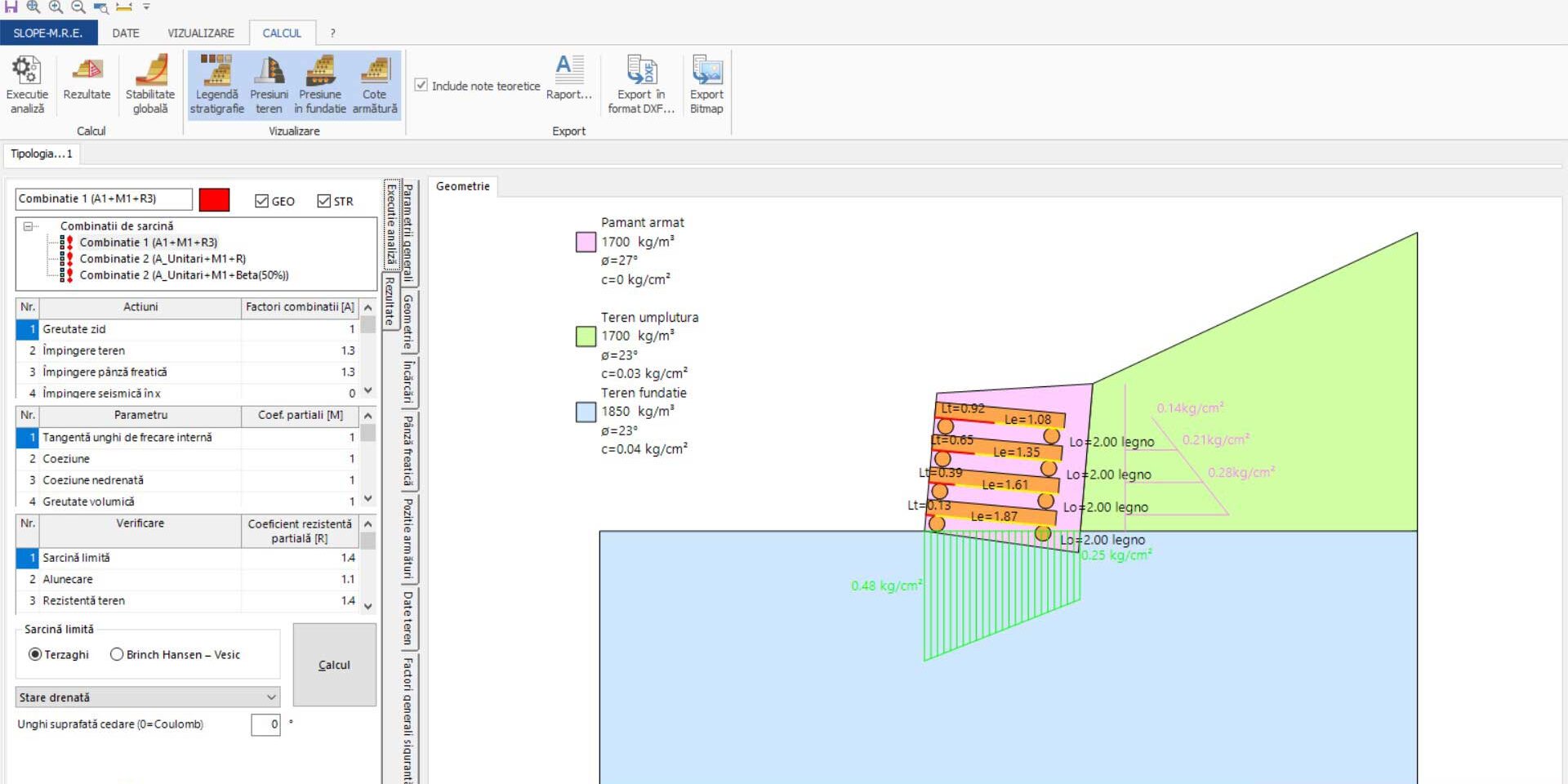
Task: Click the Executie analiză gear icon
Action: coord(27,71)
